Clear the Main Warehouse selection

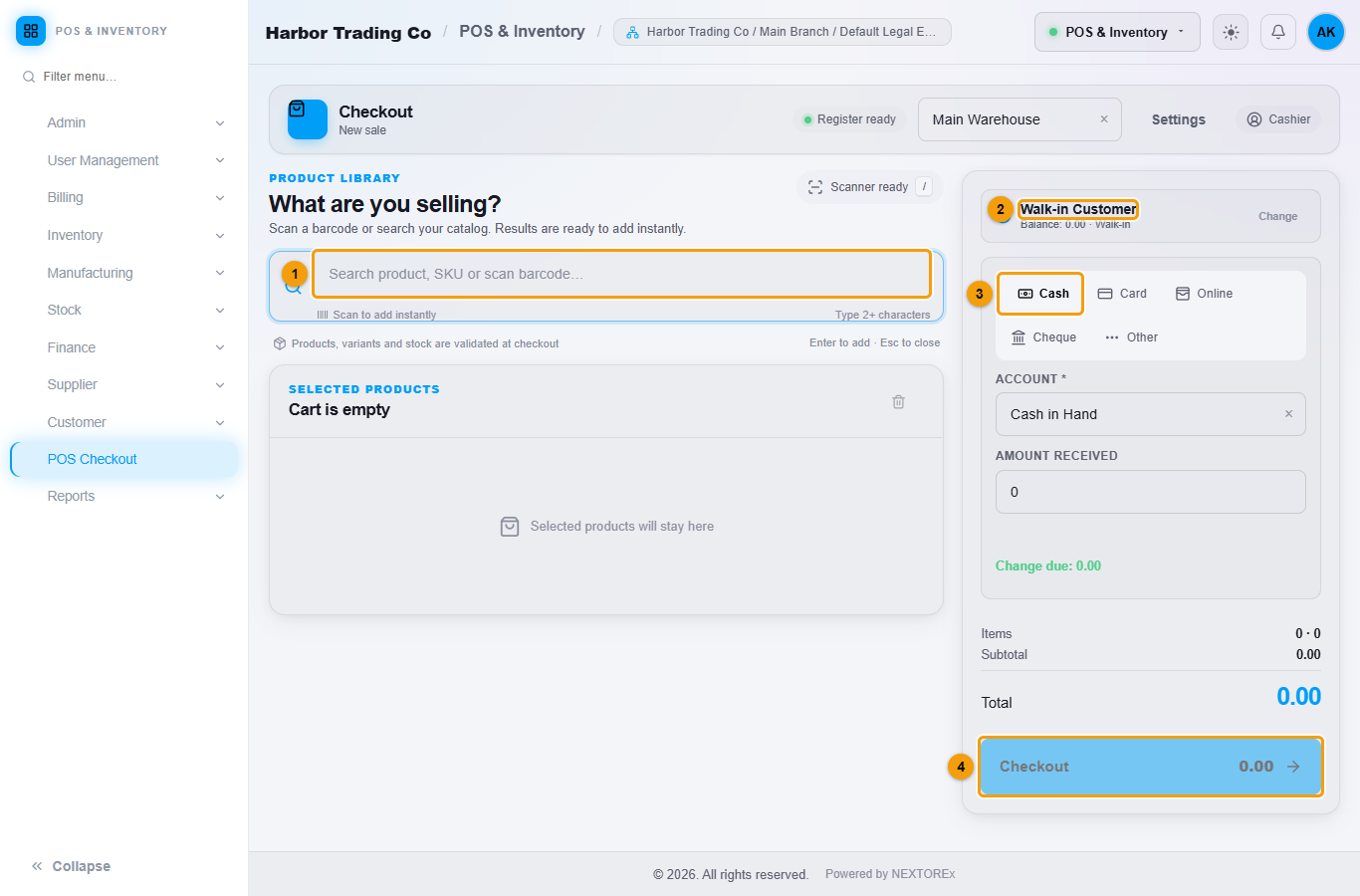coord(1104,119)
